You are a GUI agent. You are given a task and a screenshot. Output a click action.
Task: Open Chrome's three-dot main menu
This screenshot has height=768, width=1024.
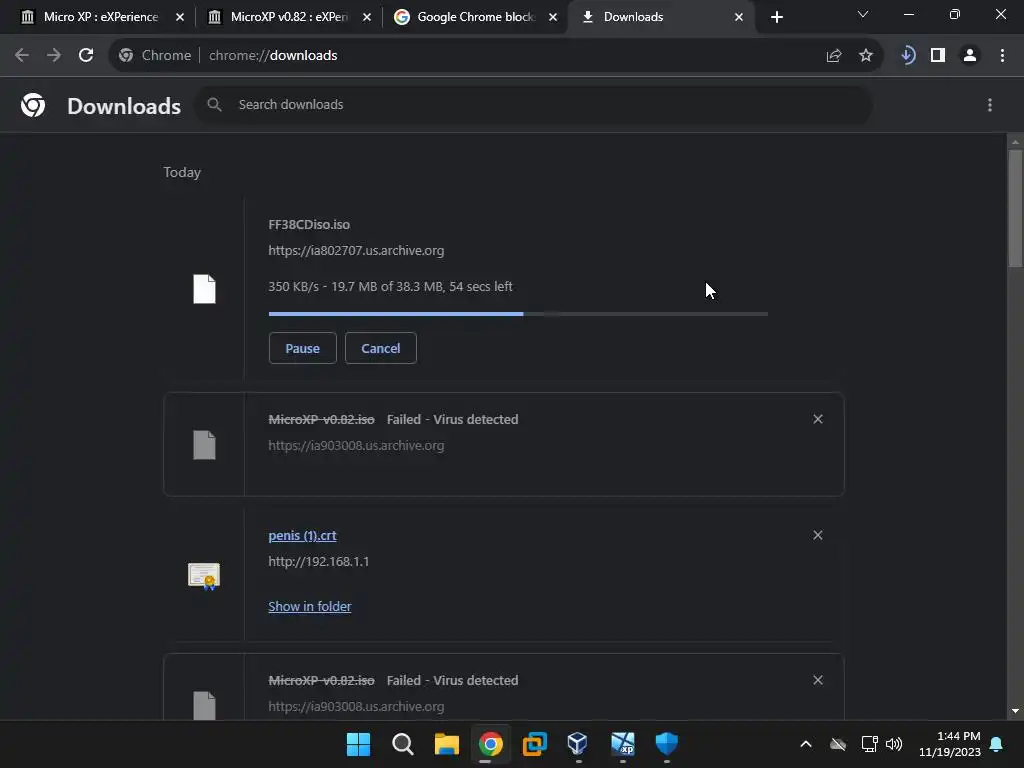click(1002, 56)
